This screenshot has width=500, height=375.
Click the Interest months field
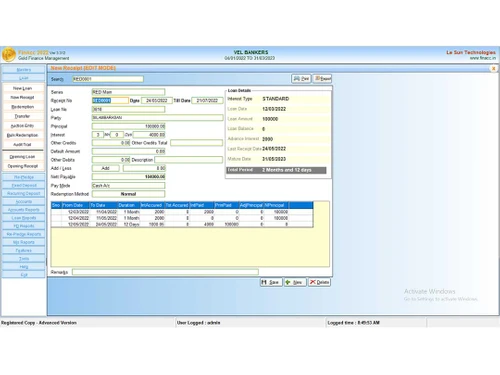(x=98, y=135)
